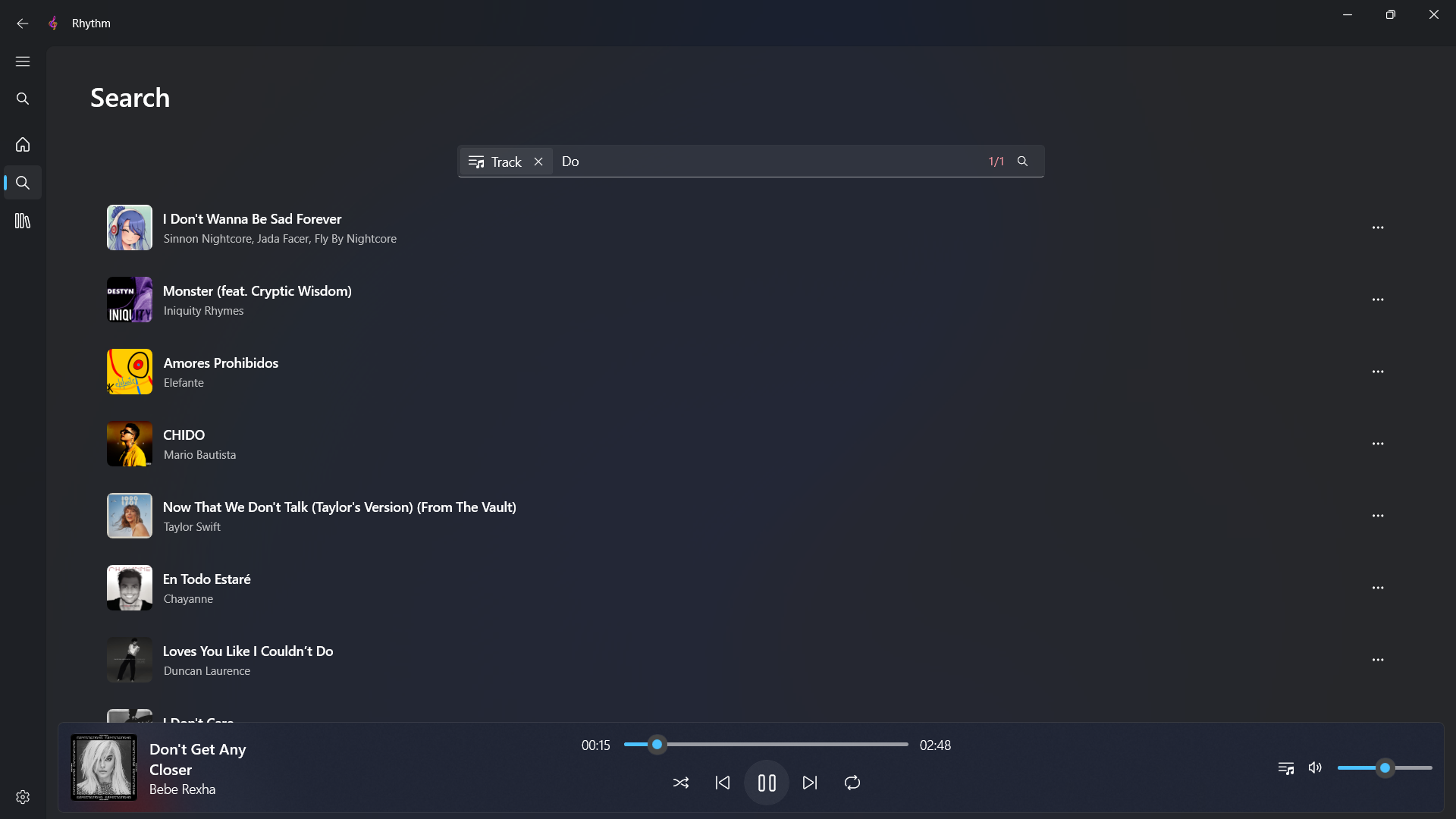
Task: Skip to the next track
Action: coord(809,783)
